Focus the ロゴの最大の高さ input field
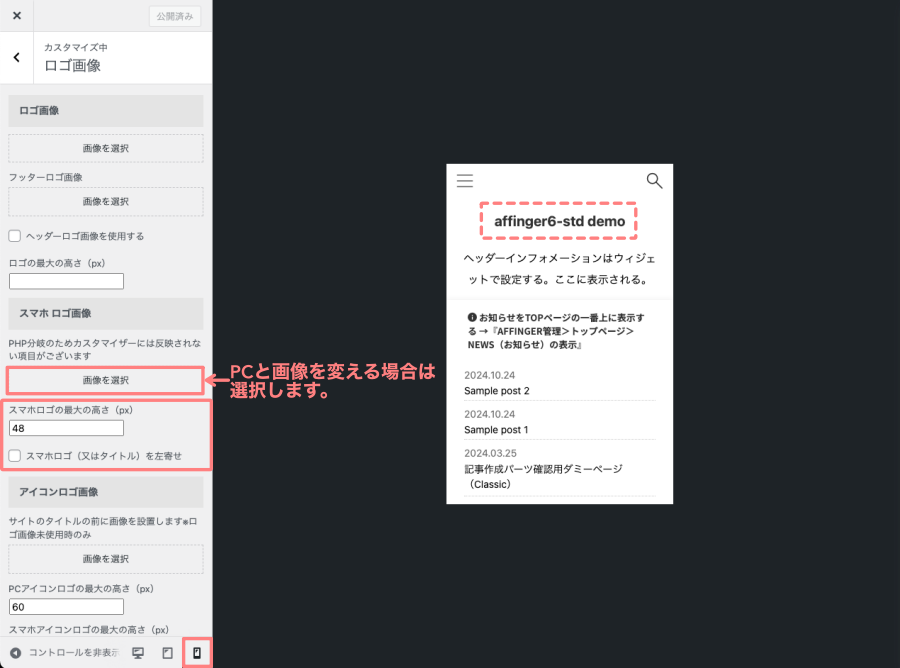The height and width of the screenshot is (668, 900). click(66, 281)
